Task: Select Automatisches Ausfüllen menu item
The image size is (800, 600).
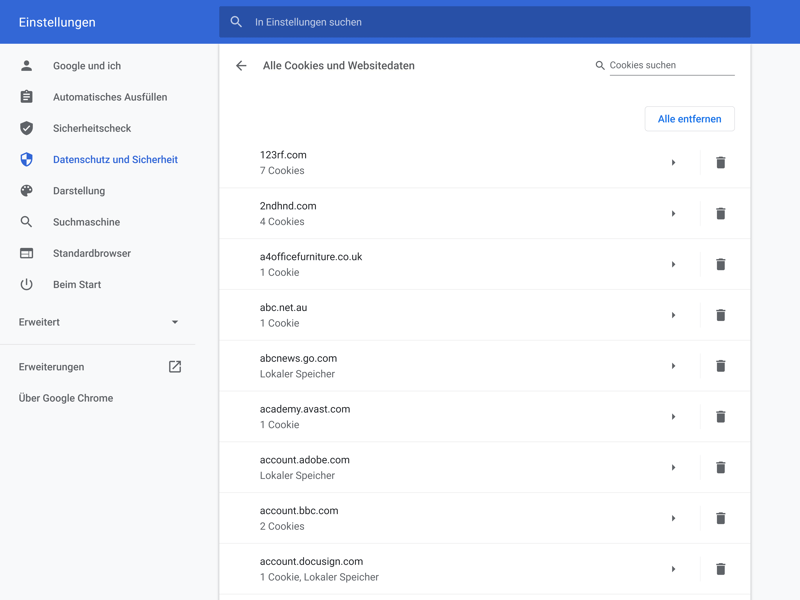Action: (x=110, y=97)
